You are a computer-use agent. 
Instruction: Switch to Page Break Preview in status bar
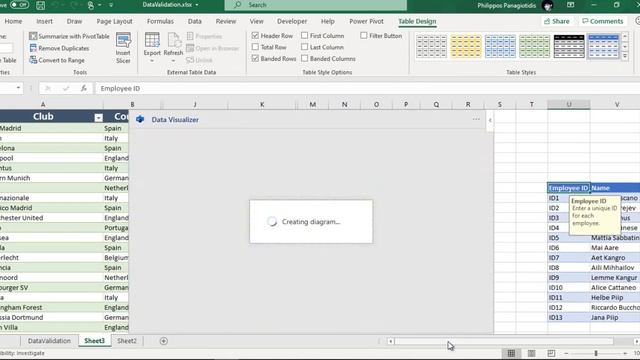(551, 353)
